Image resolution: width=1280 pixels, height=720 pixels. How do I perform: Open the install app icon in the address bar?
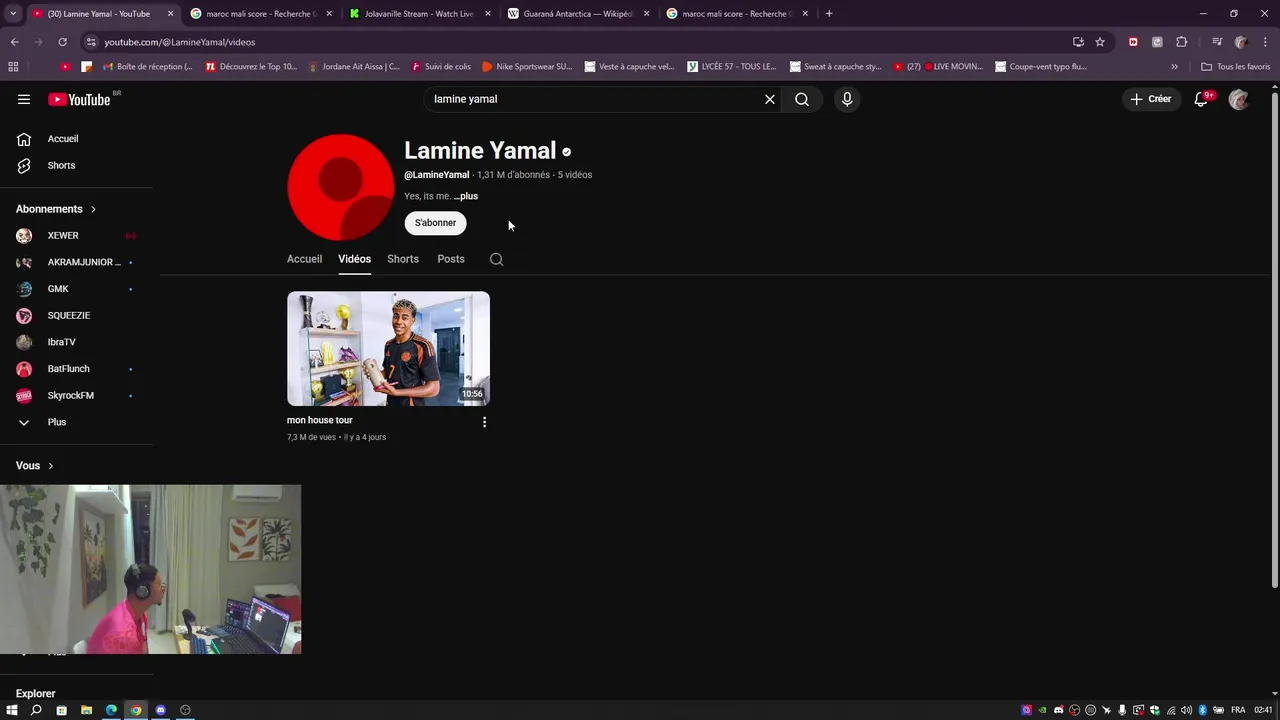point(1078,42)
